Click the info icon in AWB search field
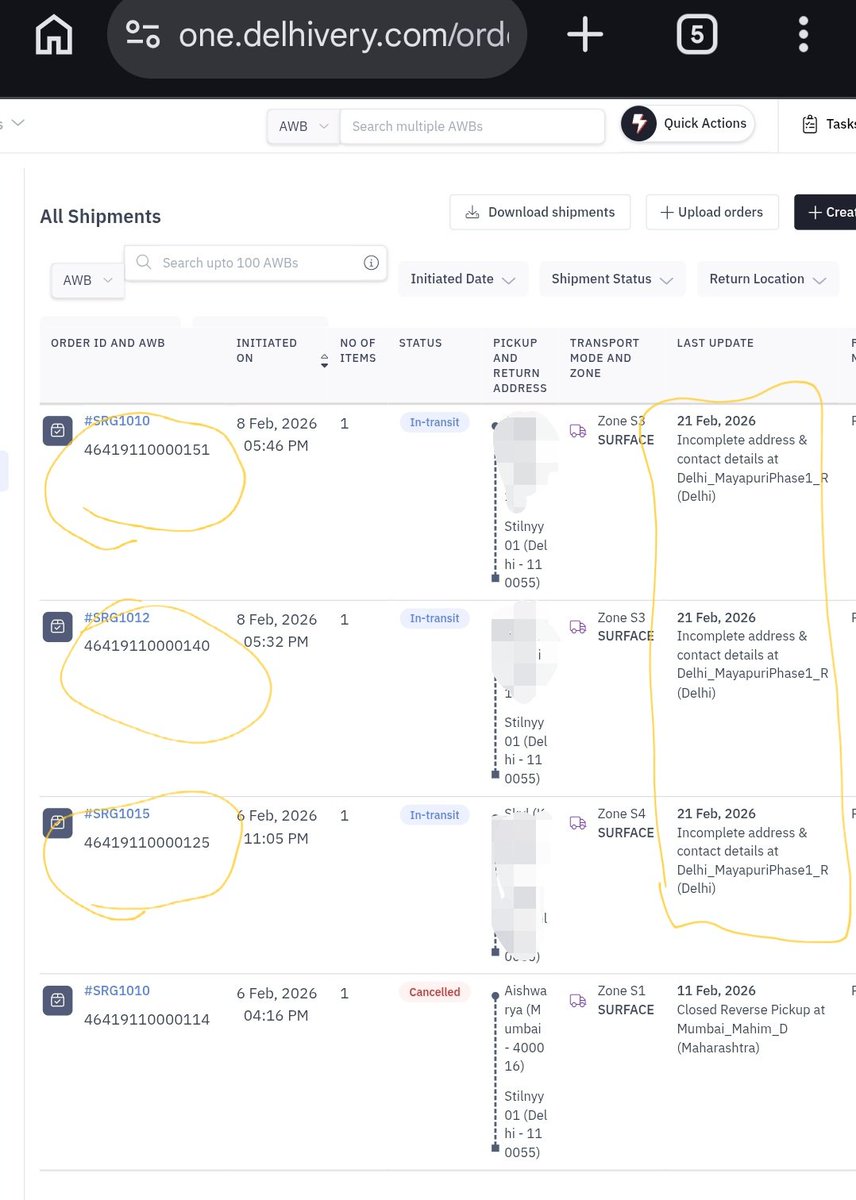 pos(371,263)
